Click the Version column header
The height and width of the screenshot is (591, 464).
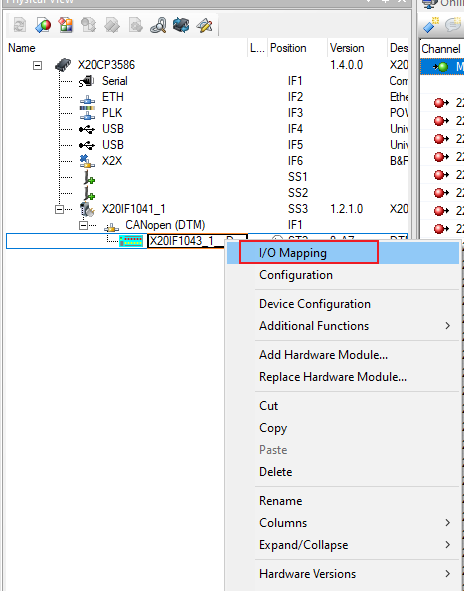[x=357, y=48]
